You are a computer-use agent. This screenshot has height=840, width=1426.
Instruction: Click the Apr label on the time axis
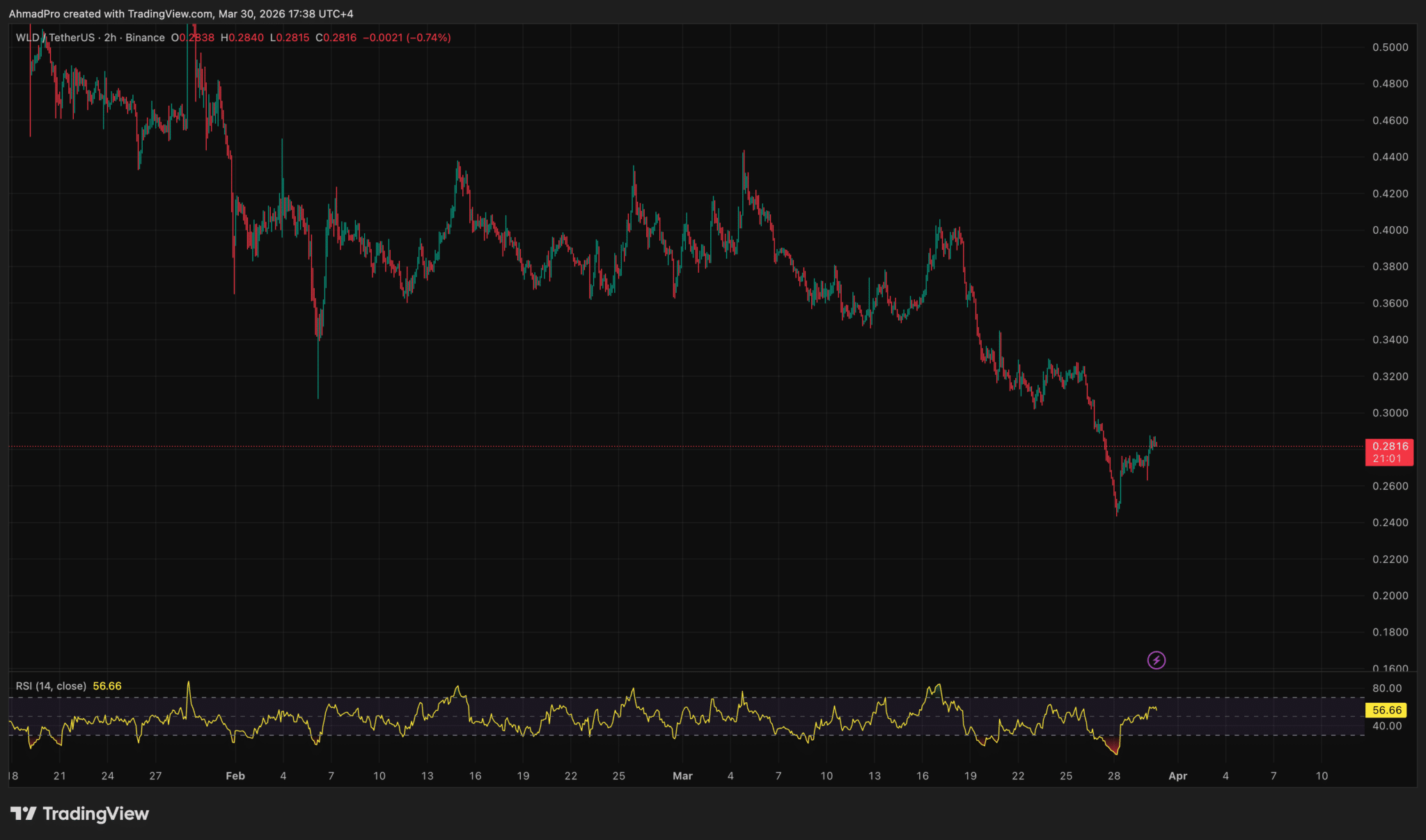(1177, 776)
